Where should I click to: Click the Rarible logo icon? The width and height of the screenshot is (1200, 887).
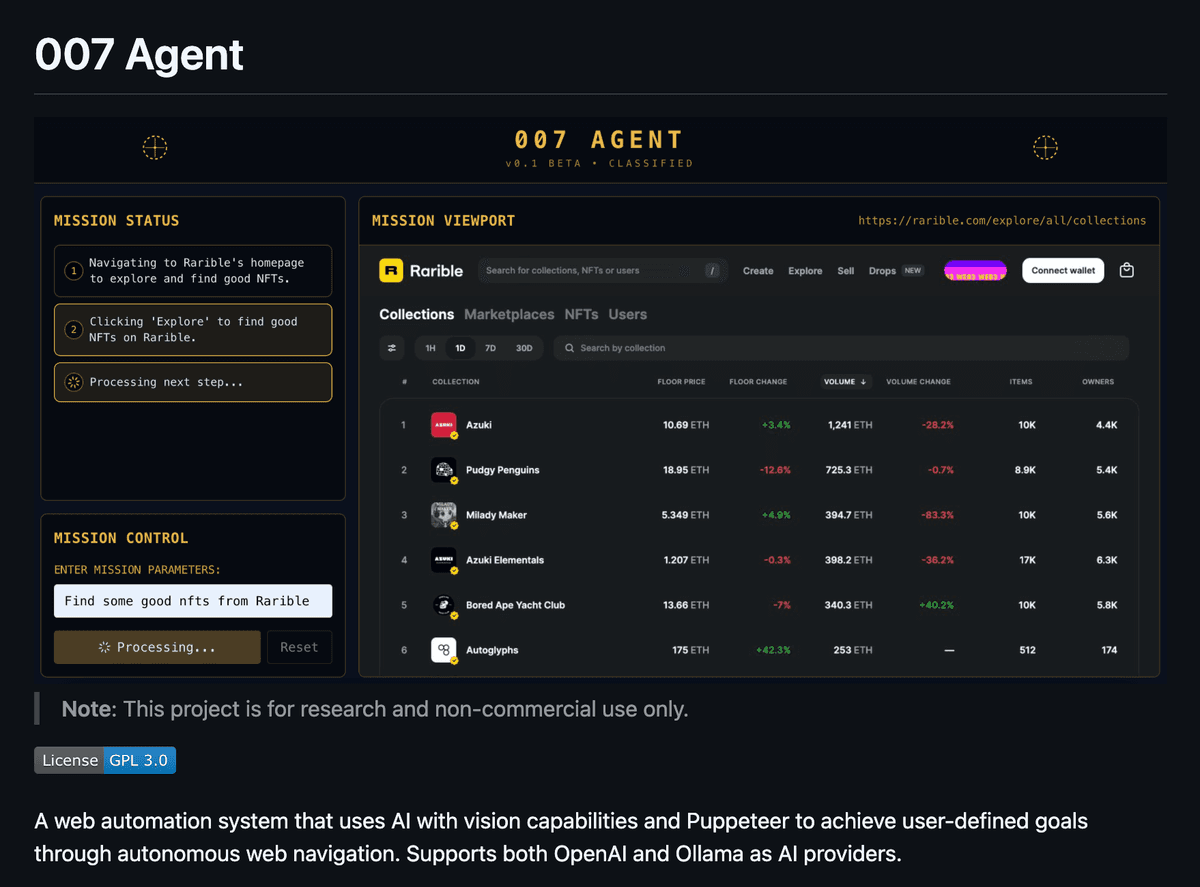pos(391,270)
